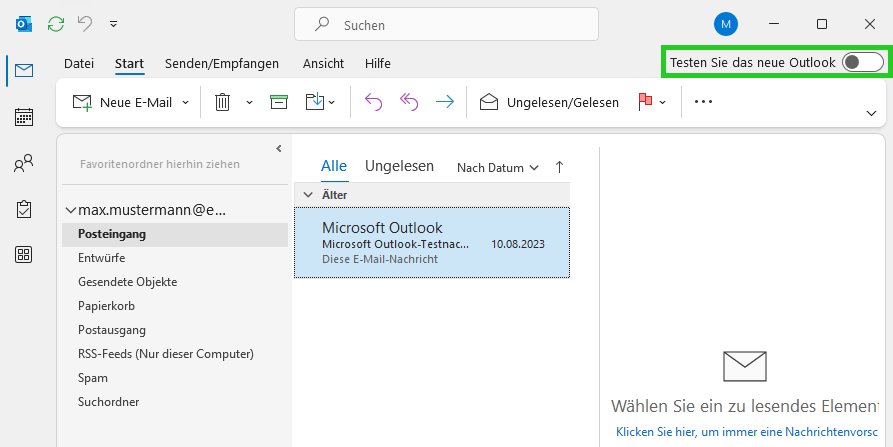893x447 pixels.
Task: Open the Nach Datum sort dropdown
Action: pyautogui.click(x=498, y=167)
